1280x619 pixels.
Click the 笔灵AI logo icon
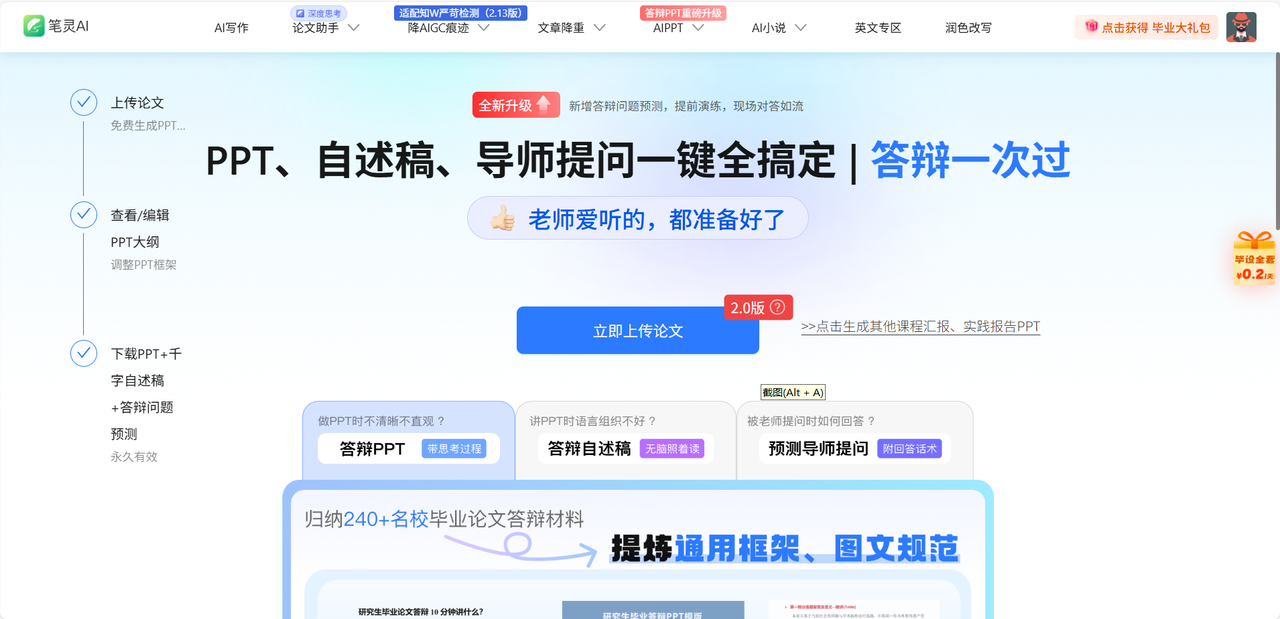click(34, 26)
